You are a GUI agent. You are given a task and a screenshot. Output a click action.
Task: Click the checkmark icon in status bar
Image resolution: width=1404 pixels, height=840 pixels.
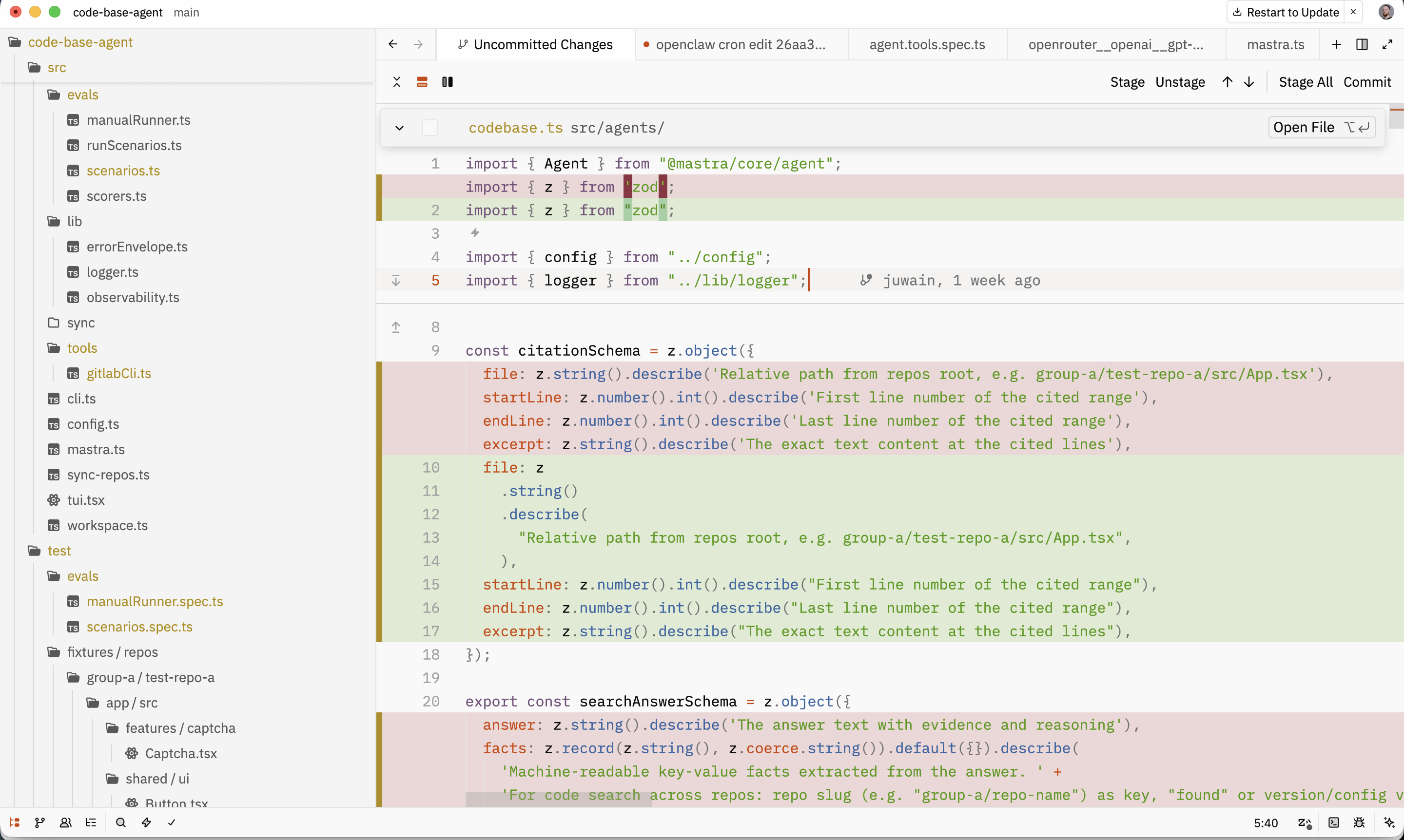[172, 822]
